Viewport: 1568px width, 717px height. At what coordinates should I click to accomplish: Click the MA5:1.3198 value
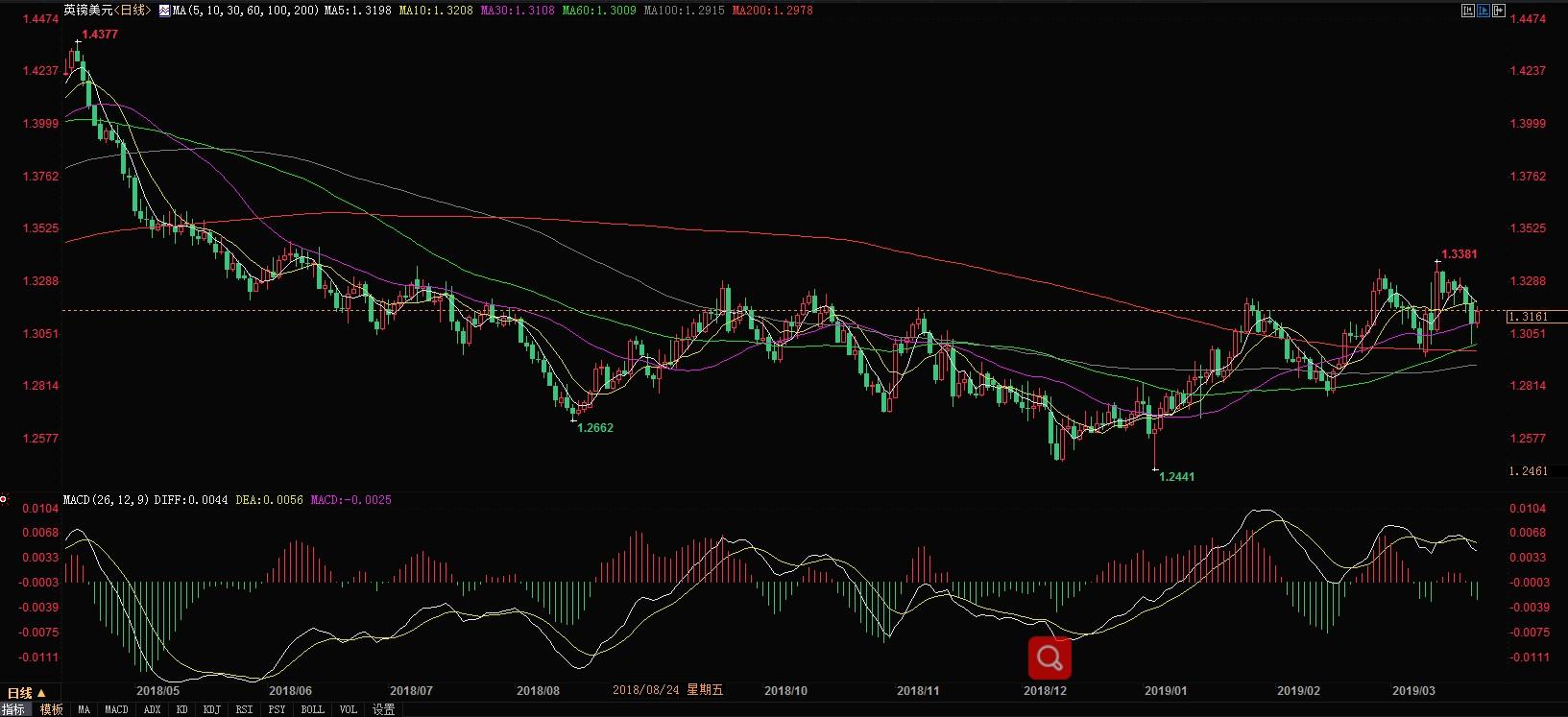[358, 11]
